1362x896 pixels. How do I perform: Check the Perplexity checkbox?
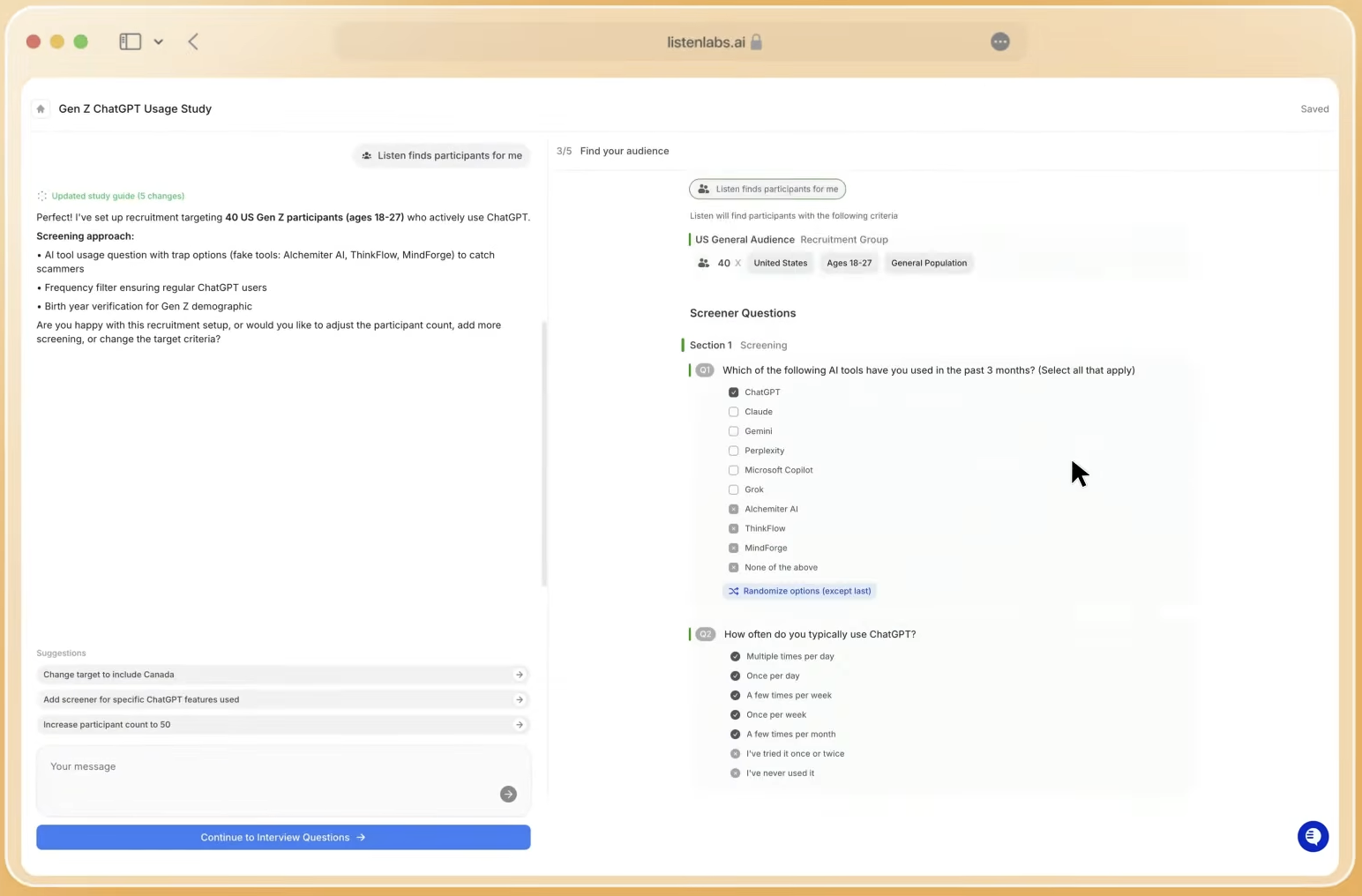coord(733,451)
